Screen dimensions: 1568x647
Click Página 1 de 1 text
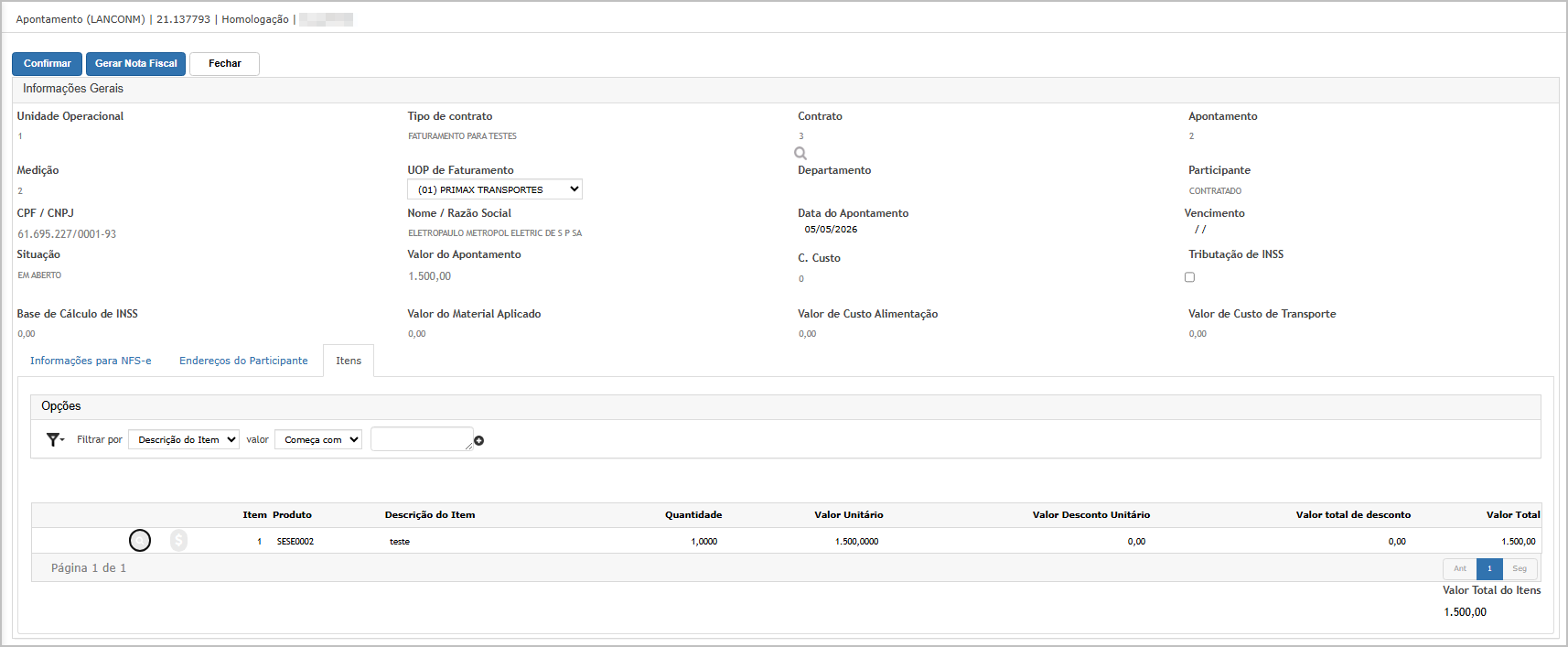(89, 568)
